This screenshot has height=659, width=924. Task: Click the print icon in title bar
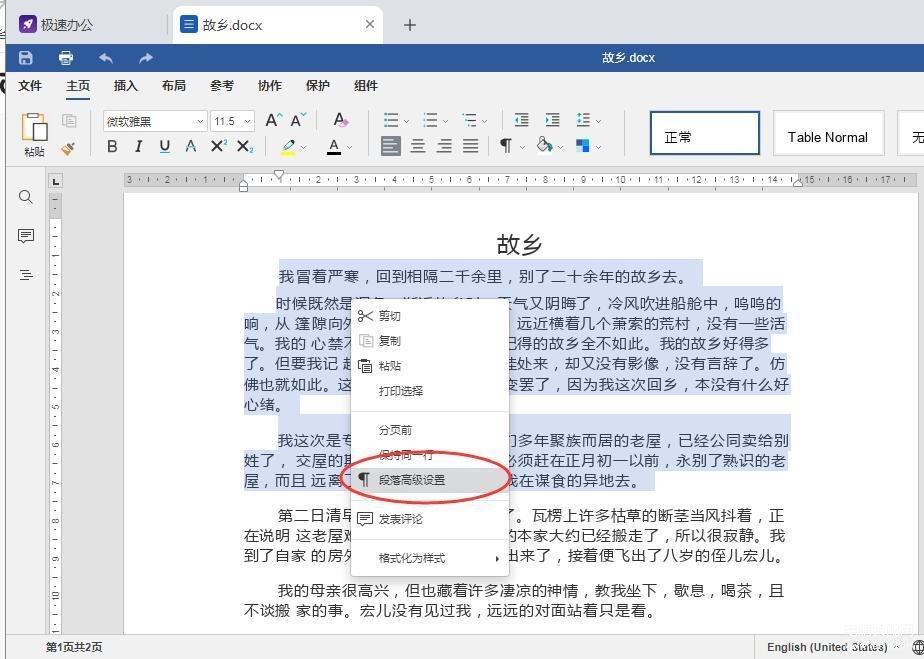[66, 58]
